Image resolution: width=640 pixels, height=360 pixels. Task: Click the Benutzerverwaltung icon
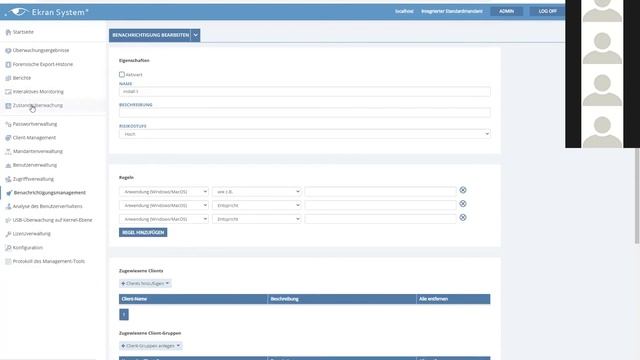pyautogui.click(x=8, y=165)
